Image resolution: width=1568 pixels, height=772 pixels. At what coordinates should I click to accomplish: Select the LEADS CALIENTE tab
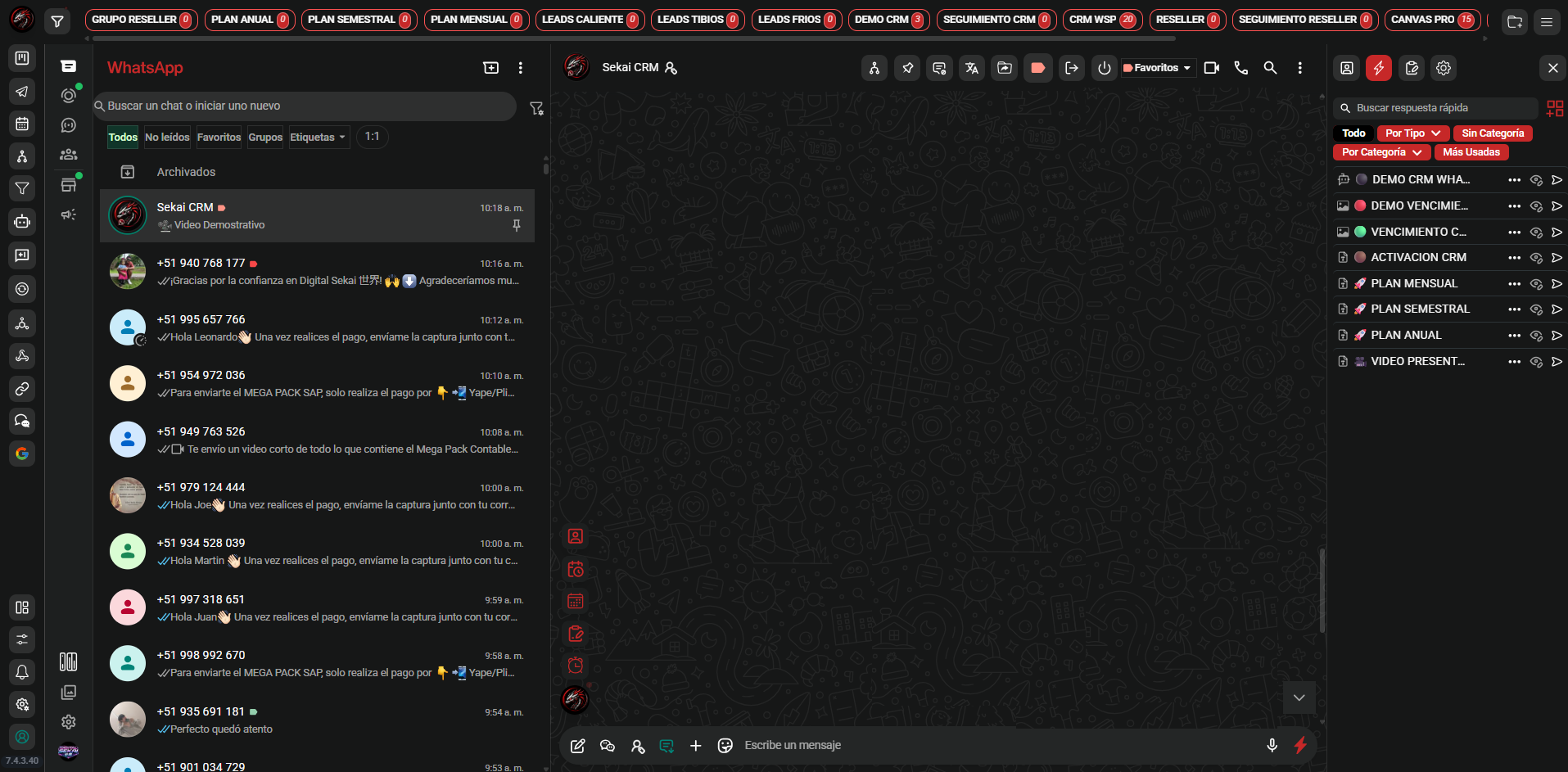[590, 20]
